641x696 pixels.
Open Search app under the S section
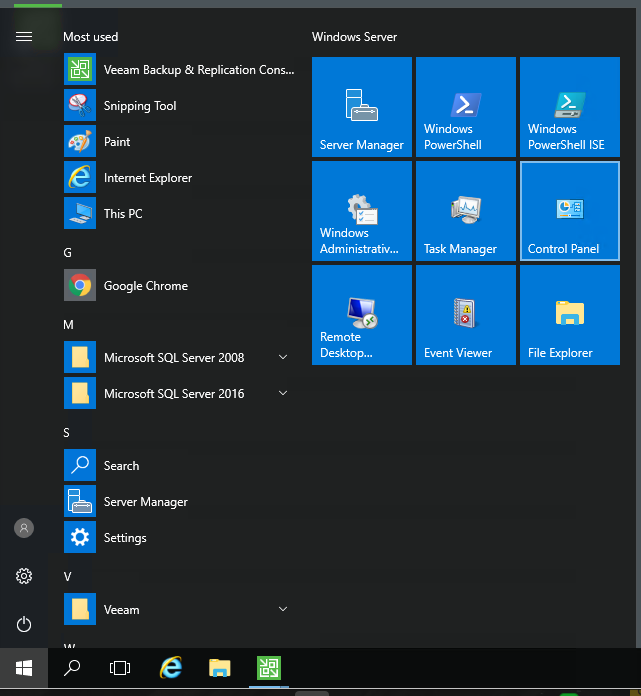179,465
